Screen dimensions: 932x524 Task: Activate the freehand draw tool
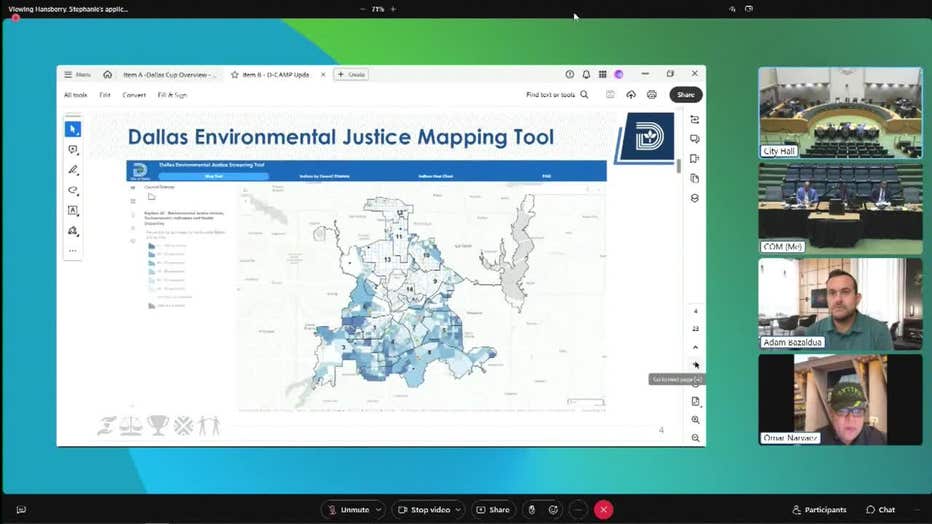coord(73,190)
